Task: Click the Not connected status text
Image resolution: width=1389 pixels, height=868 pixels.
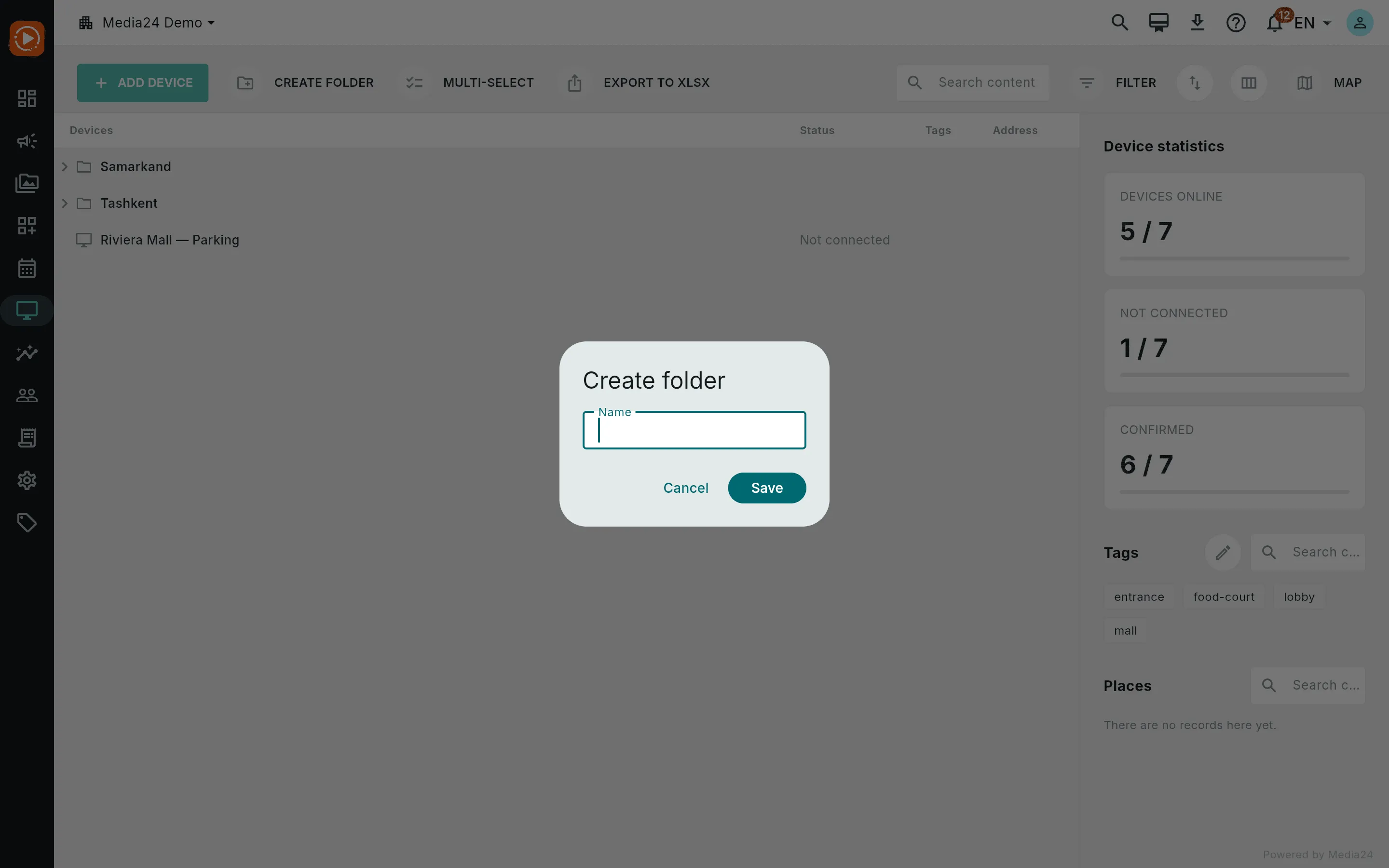Action: 844,240
